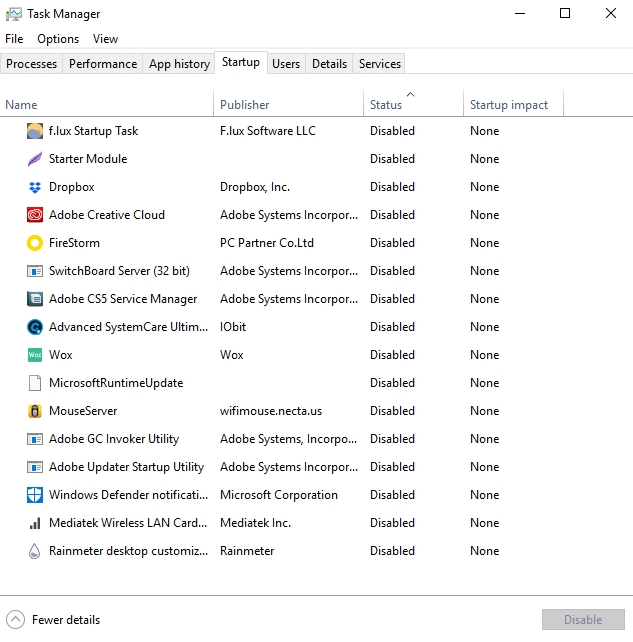Switch to the App history tab
The image size is (633, 642).
click(x=179, y=64)
